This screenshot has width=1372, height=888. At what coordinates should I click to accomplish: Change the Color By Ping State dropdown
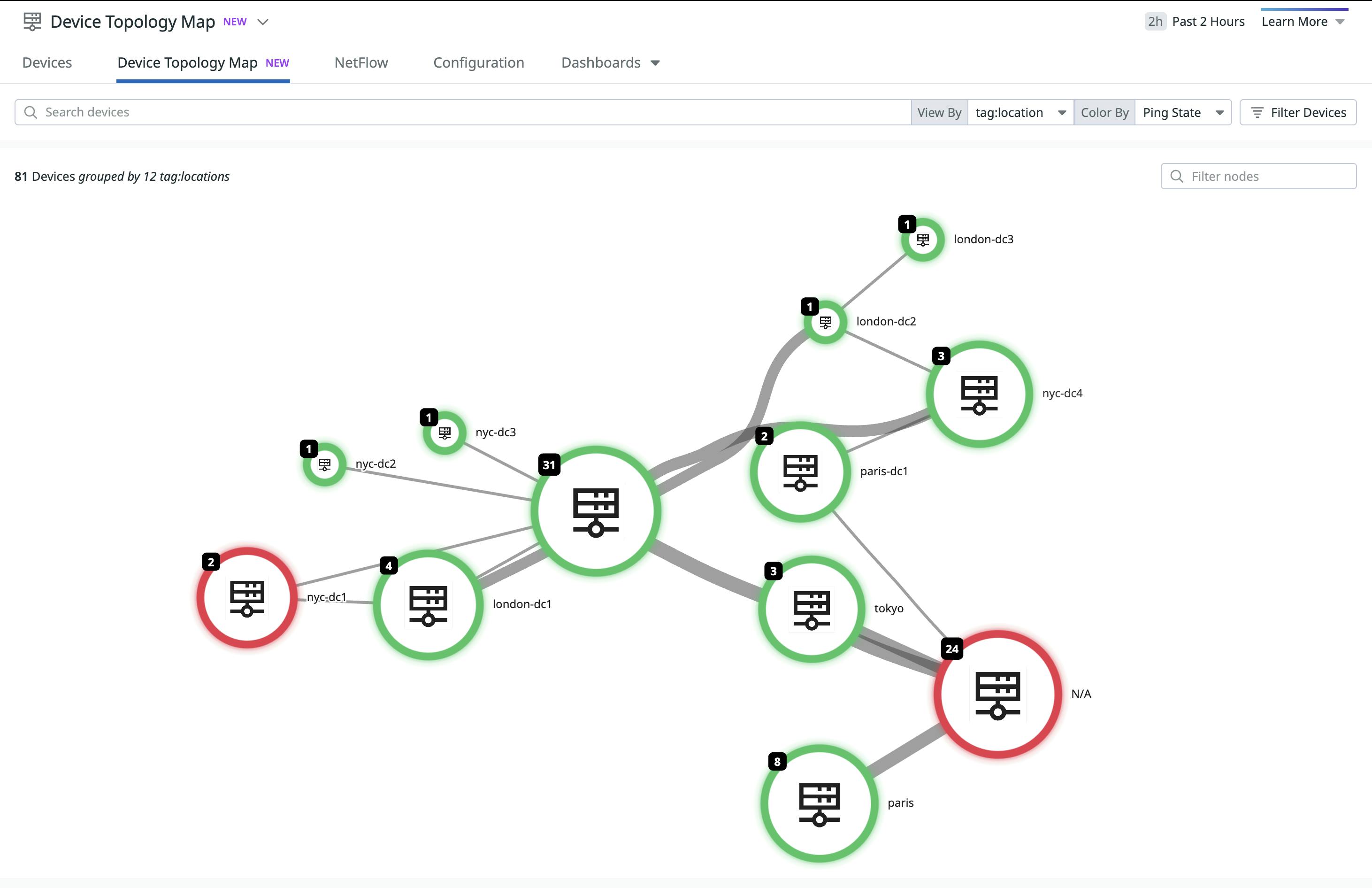click(1181, 112)
